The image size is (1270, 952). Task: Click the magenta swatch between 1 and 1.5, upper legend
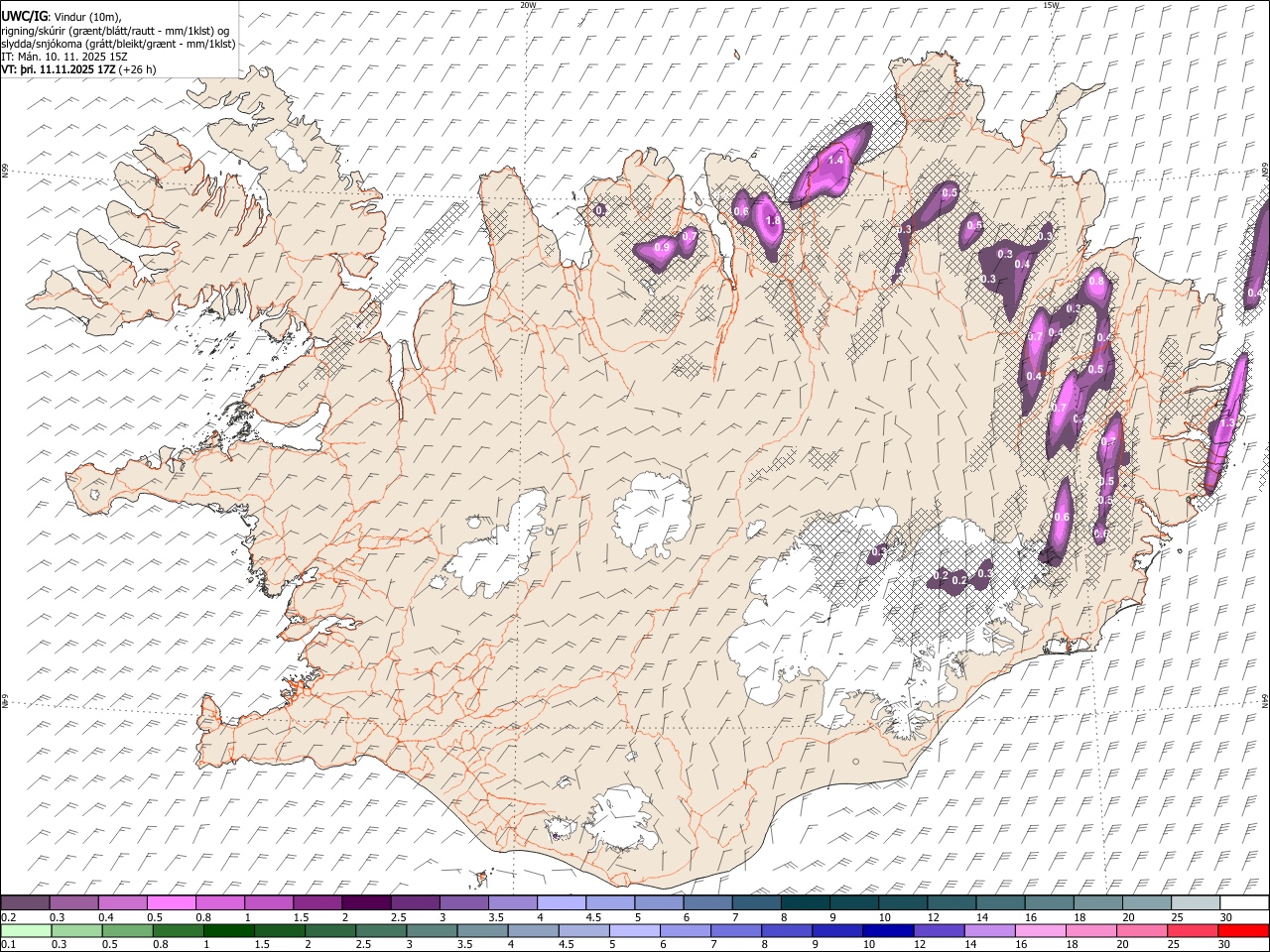coord(269,902)
